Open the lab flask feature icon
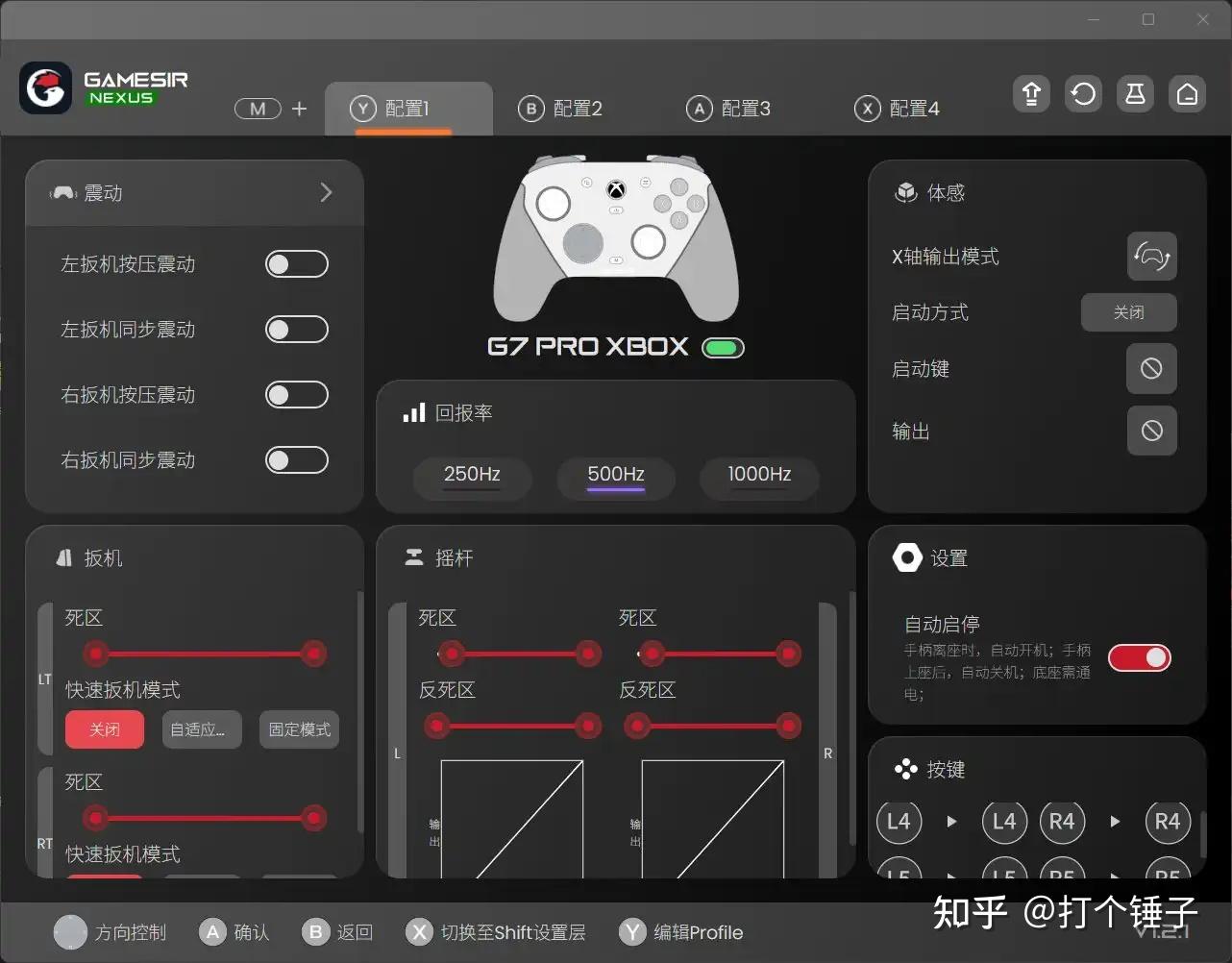 1135,93
